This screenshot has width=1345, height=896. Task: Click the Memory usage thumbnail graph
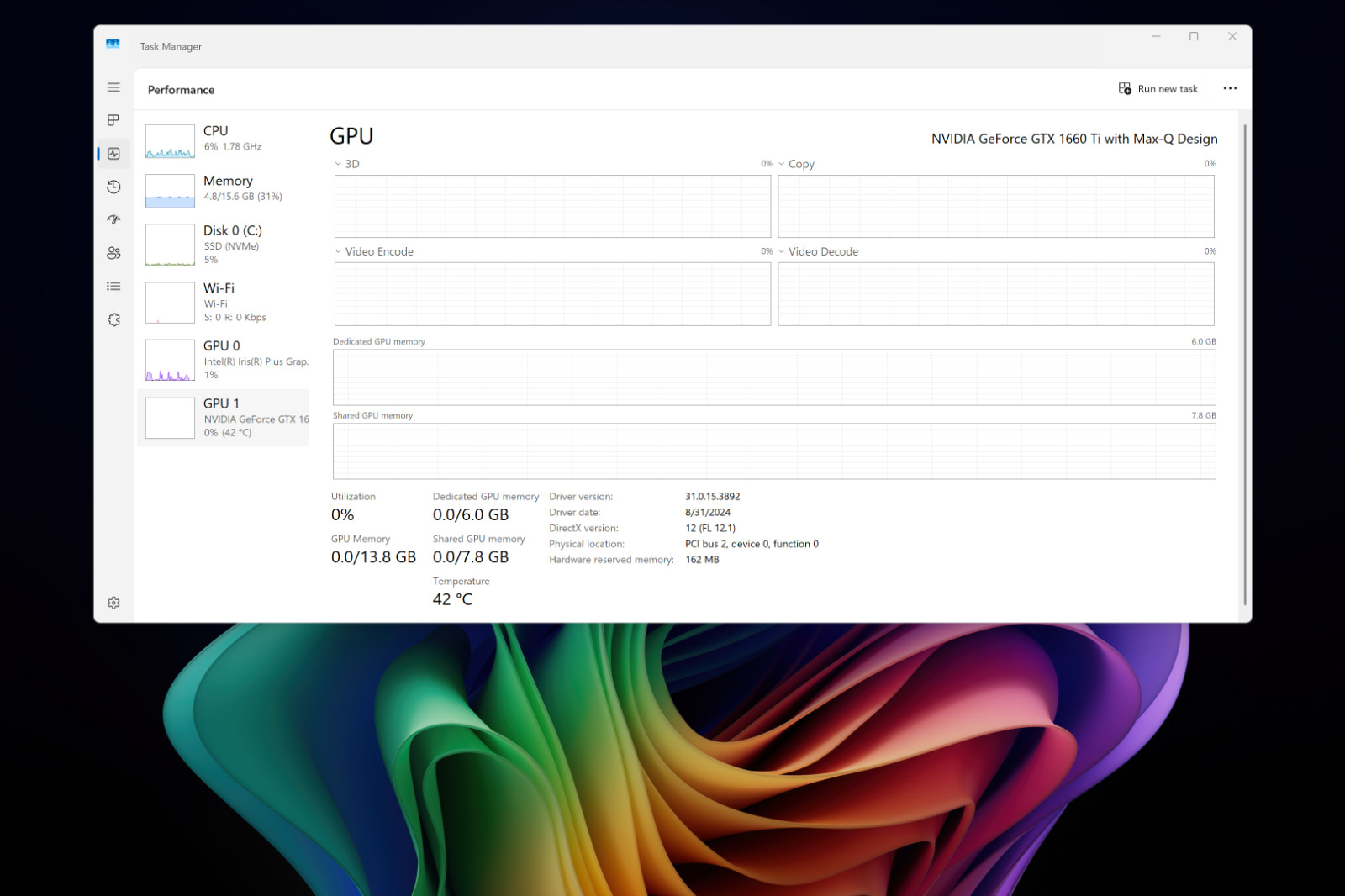point(170,191)
